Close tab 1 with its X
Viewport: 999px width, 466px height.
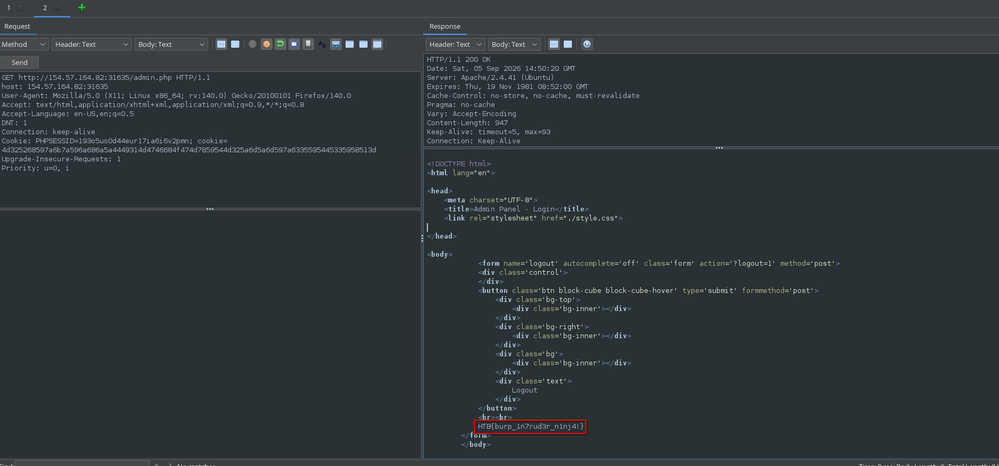tap(20, 8)
